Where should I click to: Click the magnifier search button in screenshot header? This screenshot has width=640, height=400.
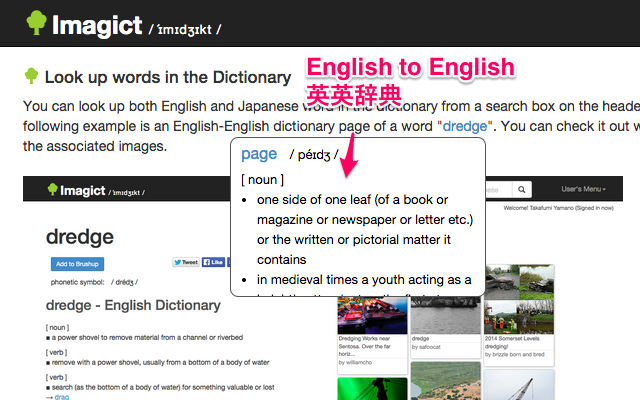[x=522, y=189]
